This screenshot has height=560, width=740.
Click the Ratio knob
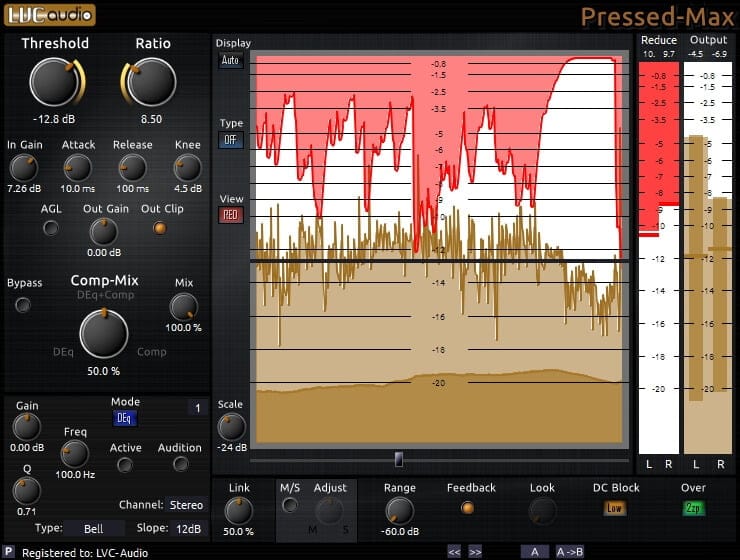(x=151, y=82)
